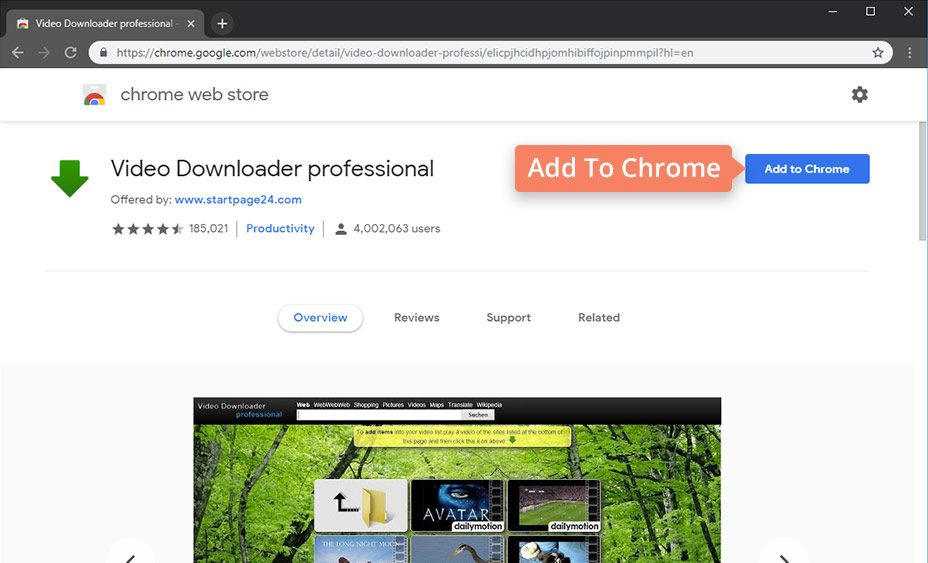Click the Add to Chrome button
This screenshot has width=928, height=563.
tap(807, 169)
